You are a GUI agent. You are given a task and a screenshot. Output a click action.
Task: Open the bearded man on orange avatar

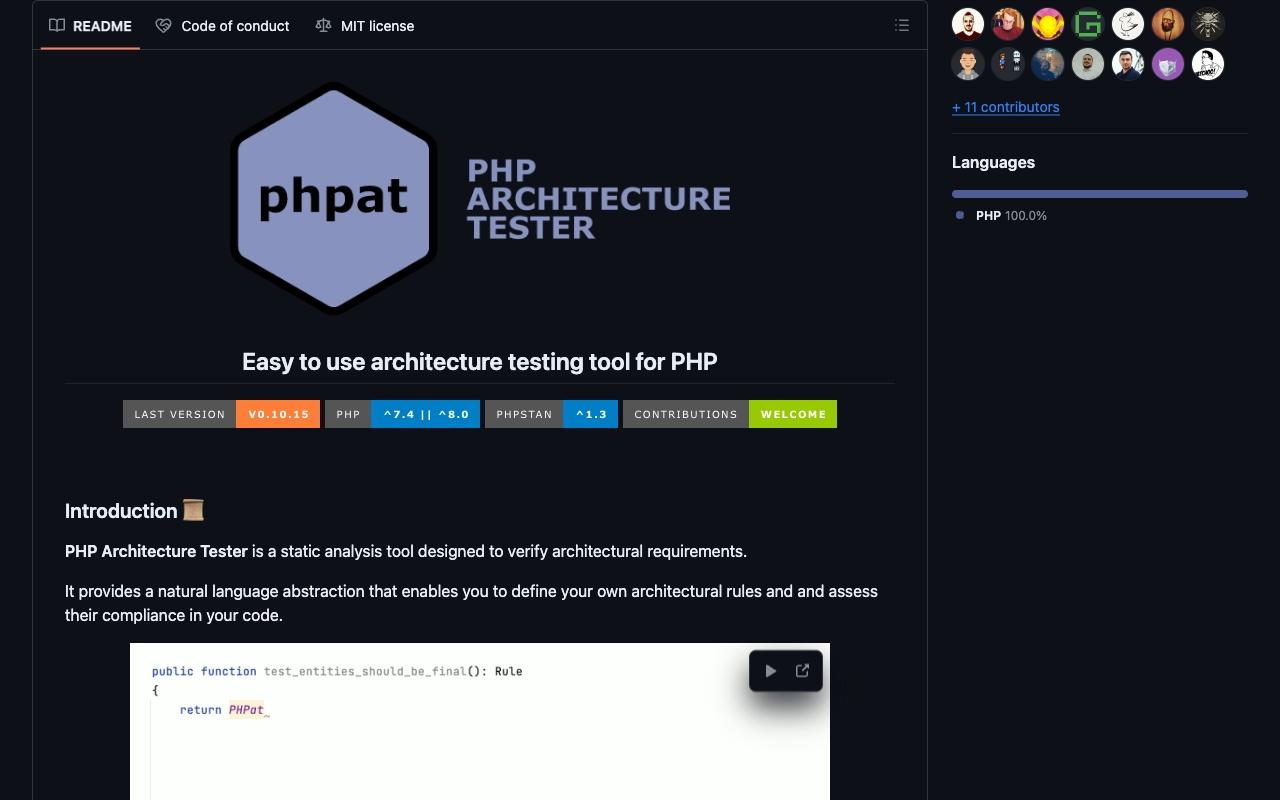pyautogui.click(x=1168, y=24)
